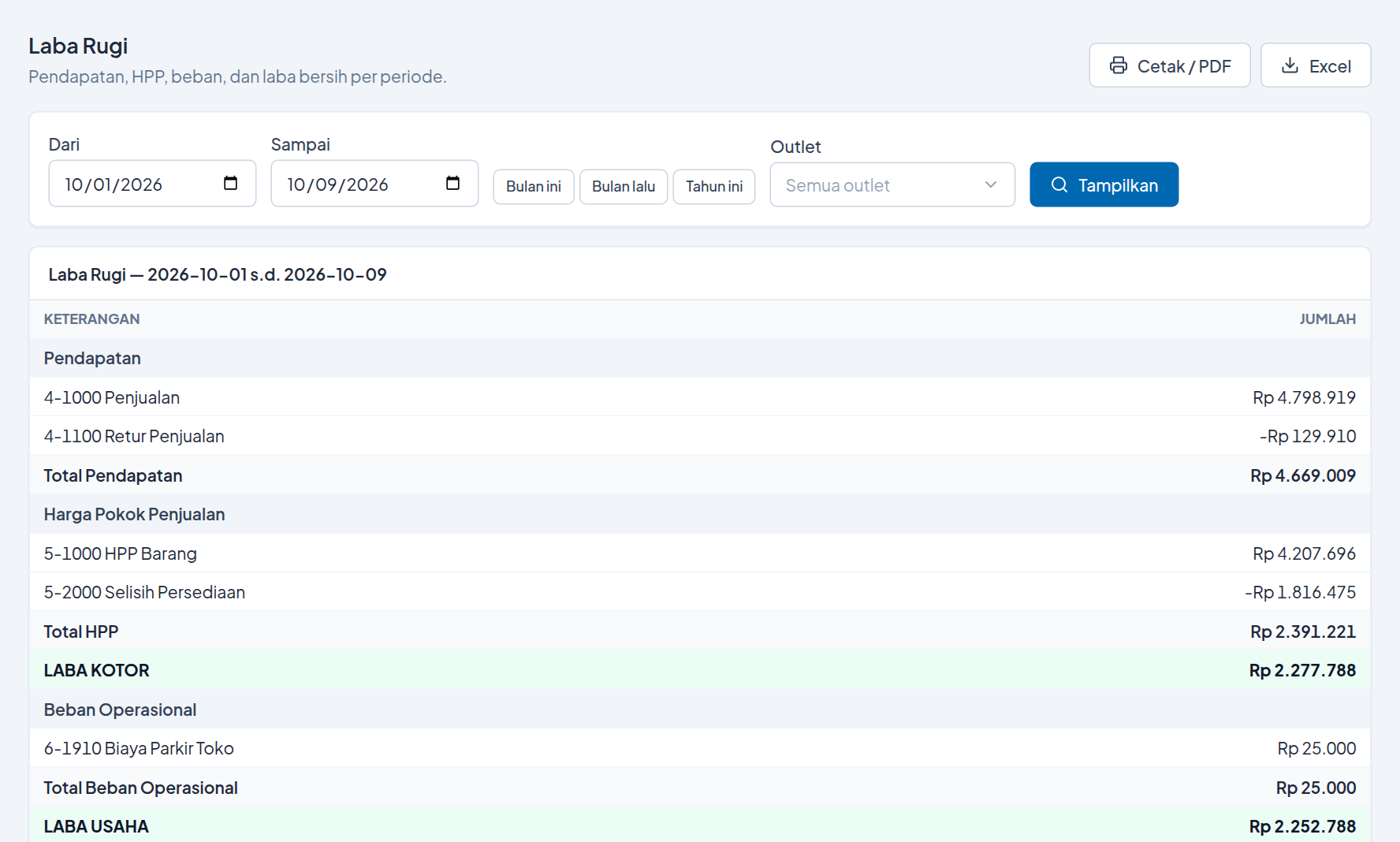
Task: Select the Tahun ini quick filter
Action: 714,187
